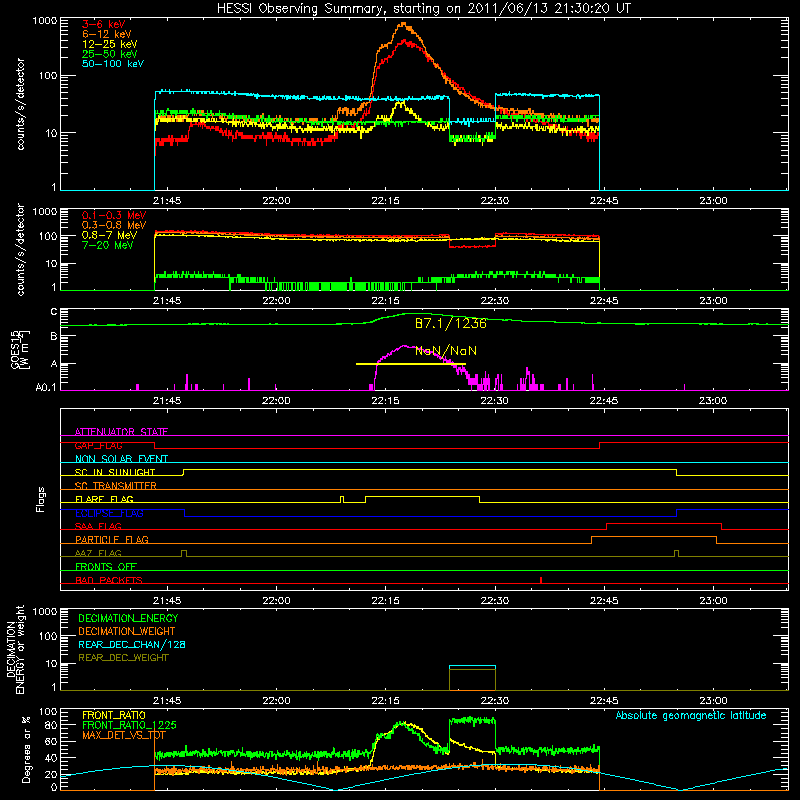The image size is (800, 800).
Task: Click the Absolute geomagnetic latitude label
Action: [x=691, y=716]
